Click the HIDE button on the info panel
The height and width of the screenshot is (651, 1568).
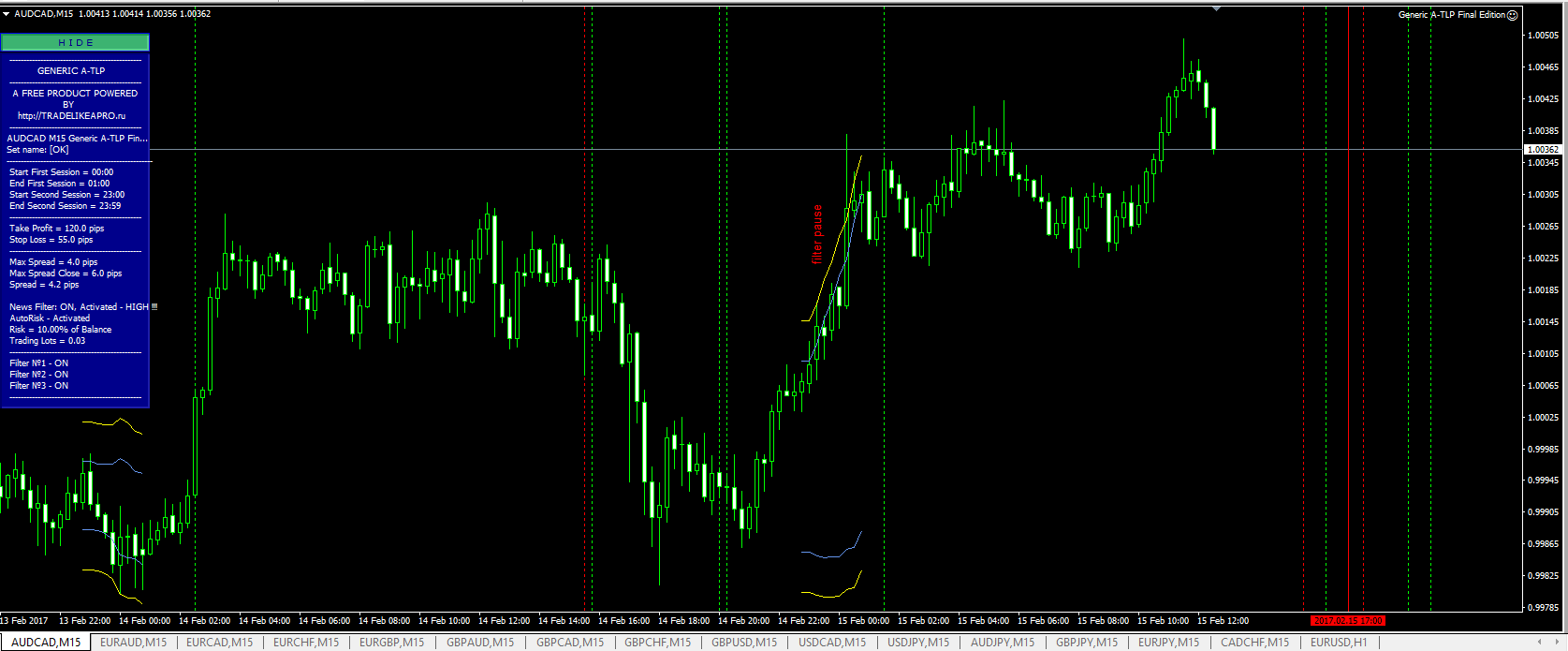pyautogui.click(x=75, y=43)
